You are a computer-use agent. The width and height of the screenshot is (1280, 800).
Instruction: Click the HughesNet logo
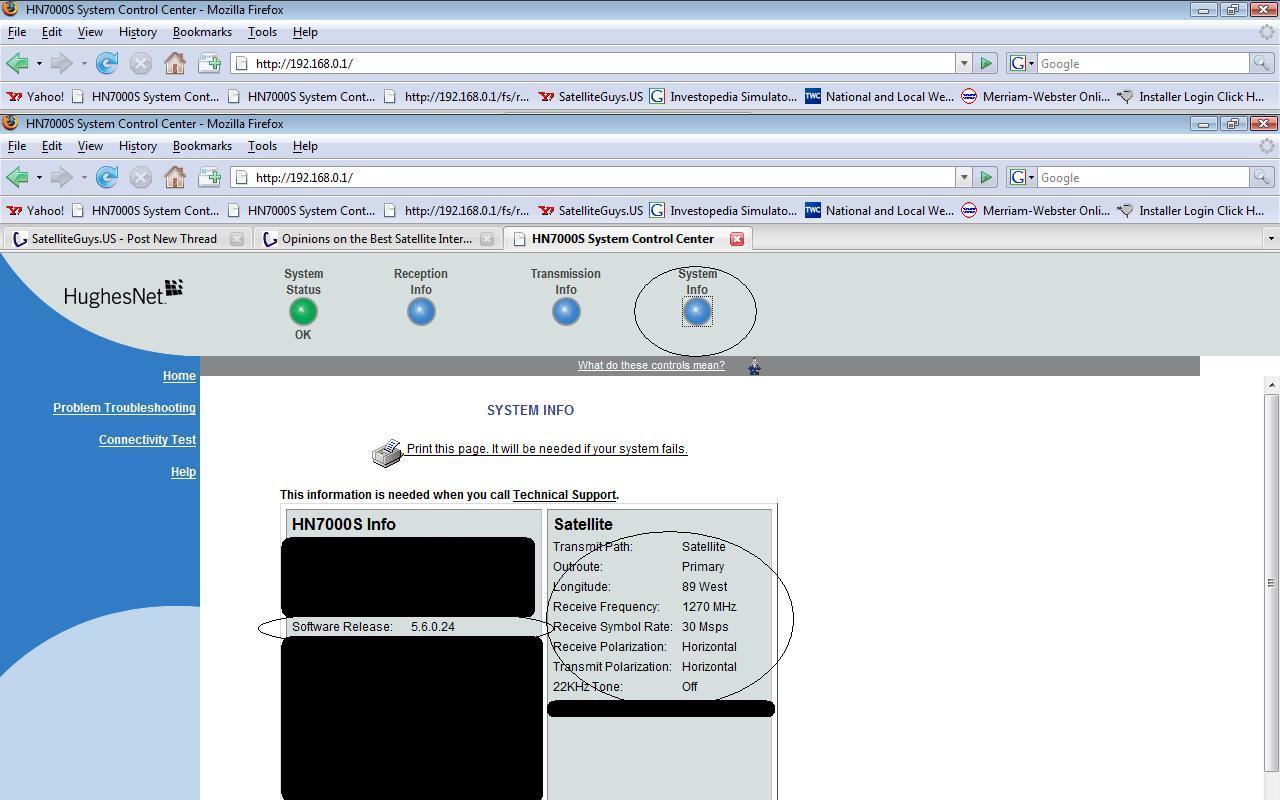123,293
